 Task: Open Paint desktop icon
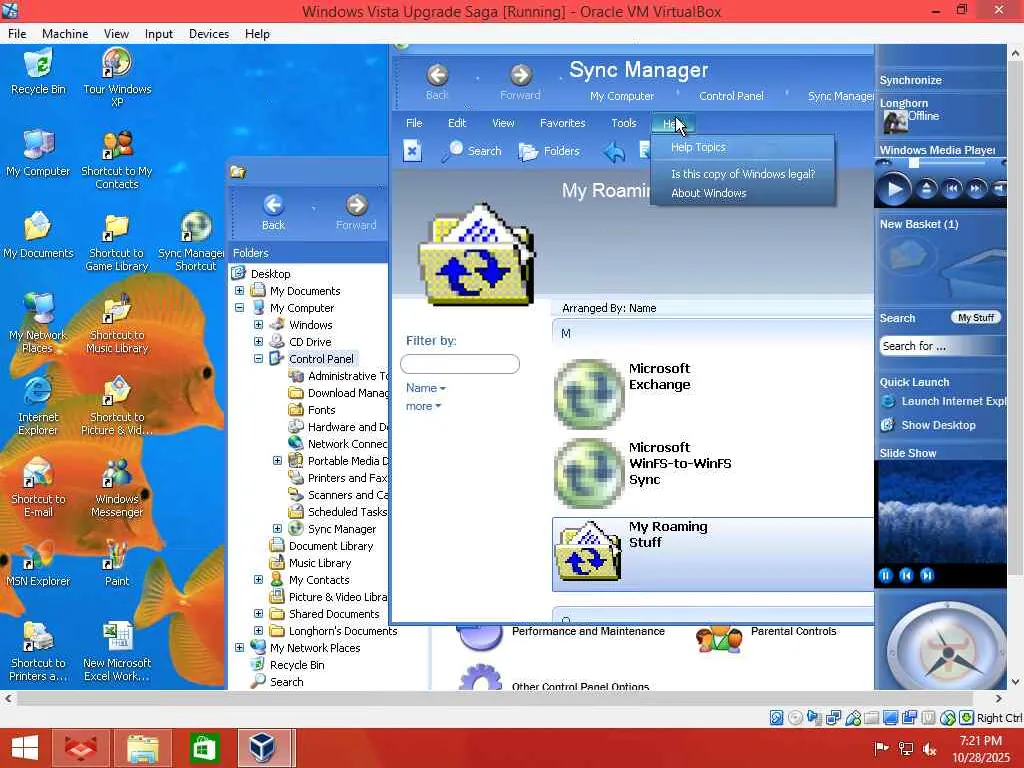point(117,564)
